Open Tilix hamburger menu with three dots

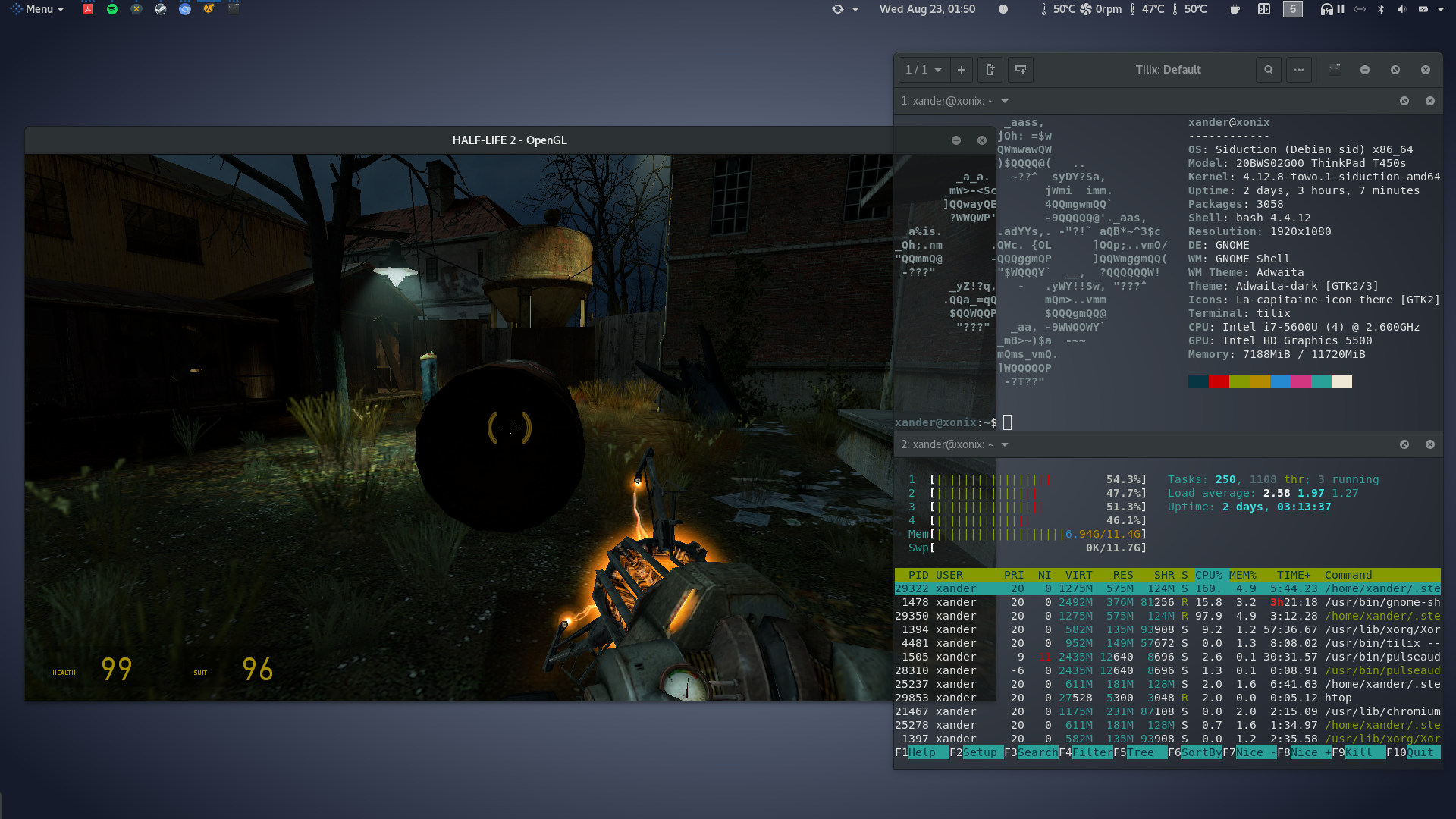[1299, 70]
